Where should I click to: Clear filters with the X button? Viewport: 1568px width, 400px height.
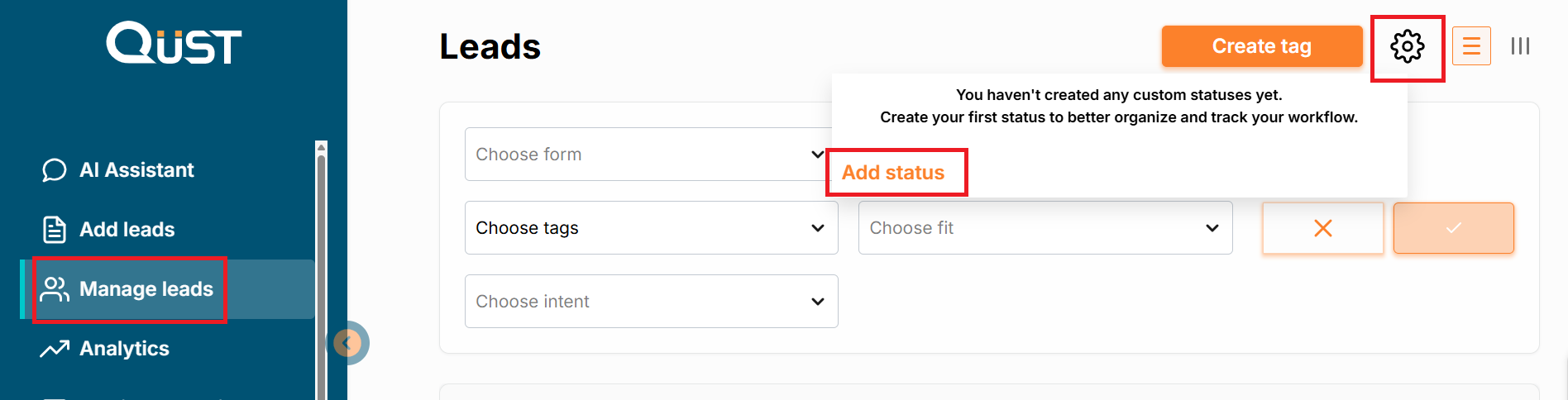[x=1322, y=228]
